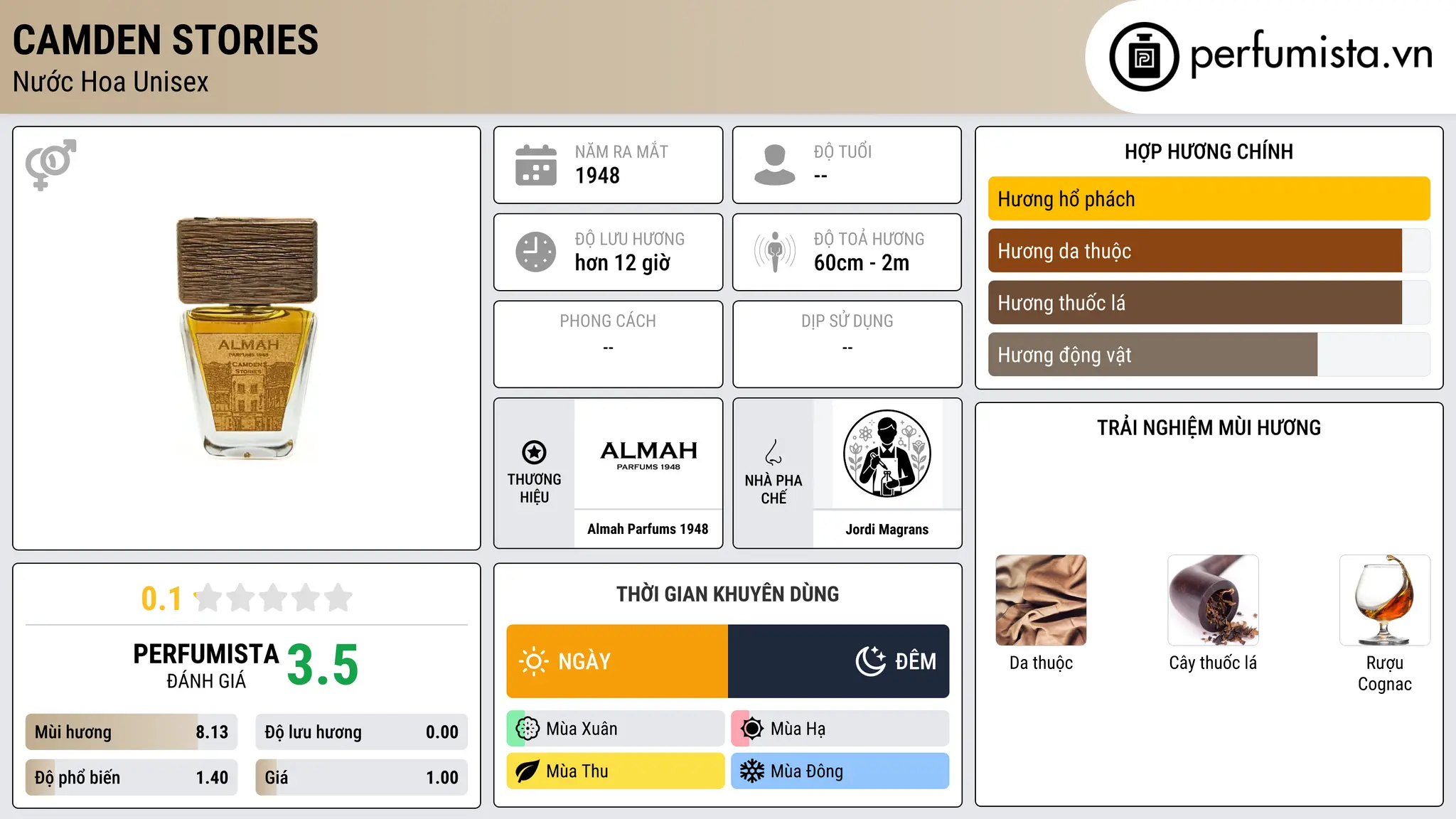Click the Nước Hoa Unisex subtitle
The height and width of the screenshot is (819, 1456).
coord(111,82)
